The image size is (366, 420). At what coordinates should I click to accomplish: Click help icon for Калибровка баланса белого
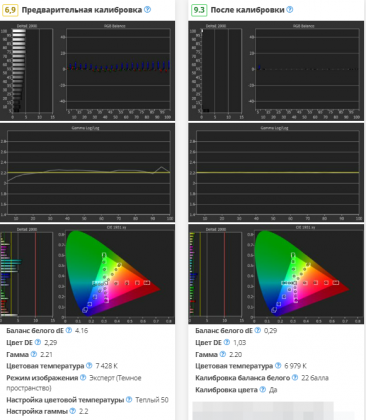point(295,378)
